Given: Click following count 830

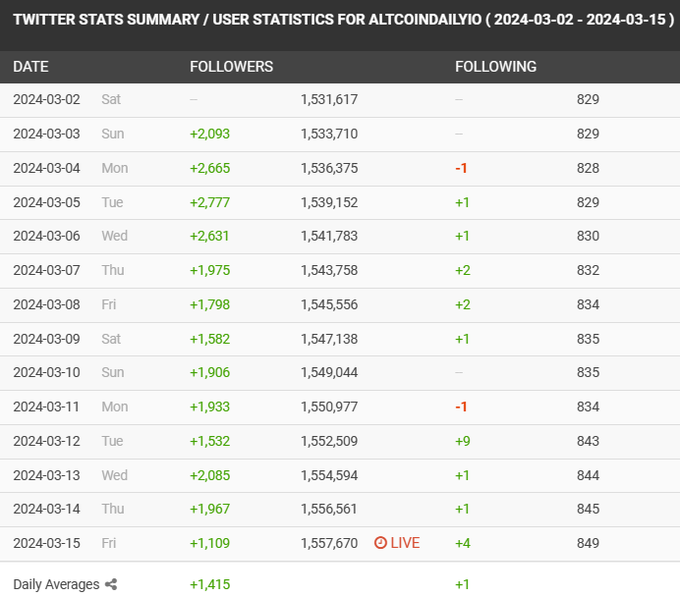Looking at the screenshot, I should [x=588, y=236].
